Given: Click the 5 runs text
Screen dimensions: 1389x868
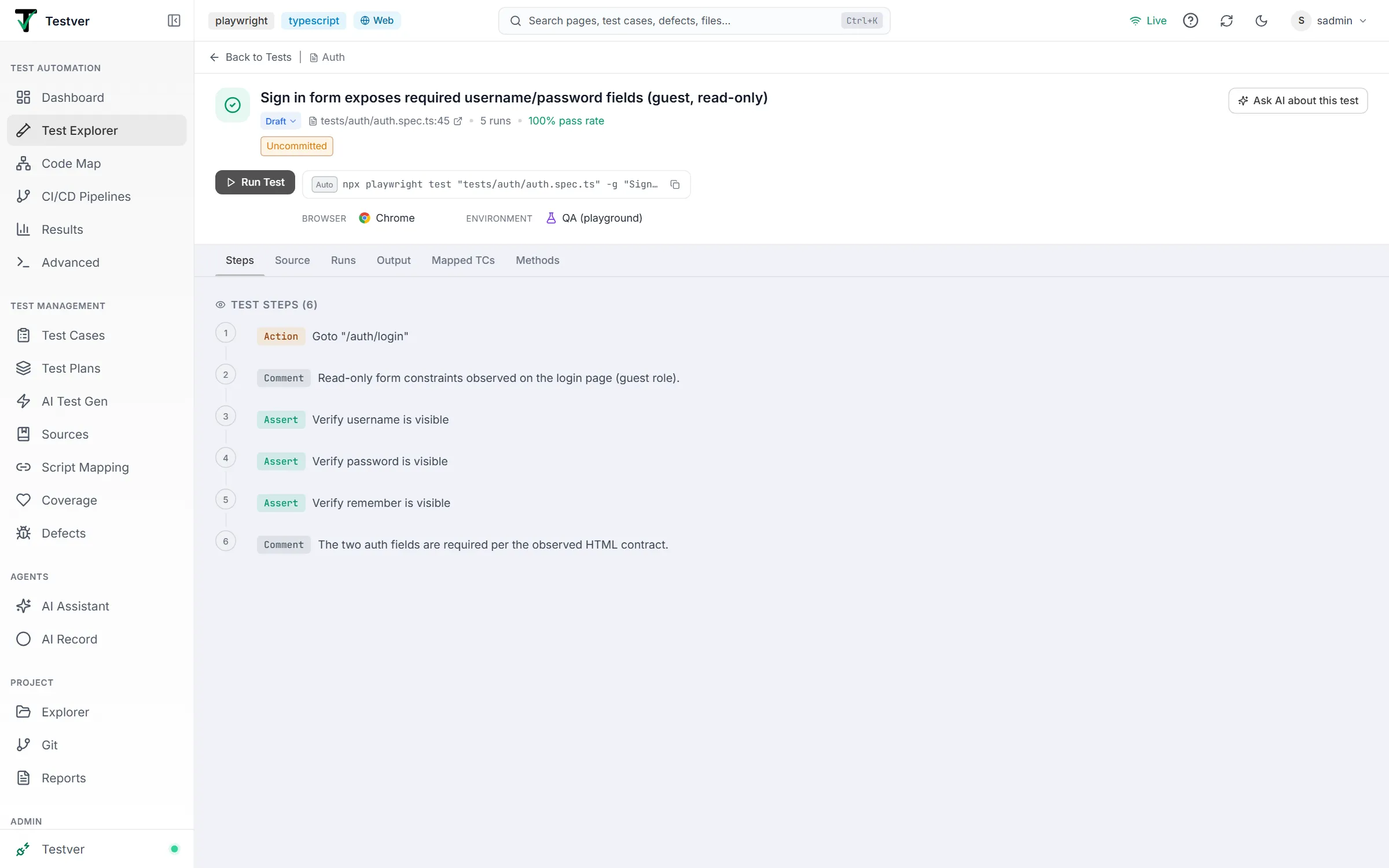Looking at the screenshot, I should (x=495, y=121).
